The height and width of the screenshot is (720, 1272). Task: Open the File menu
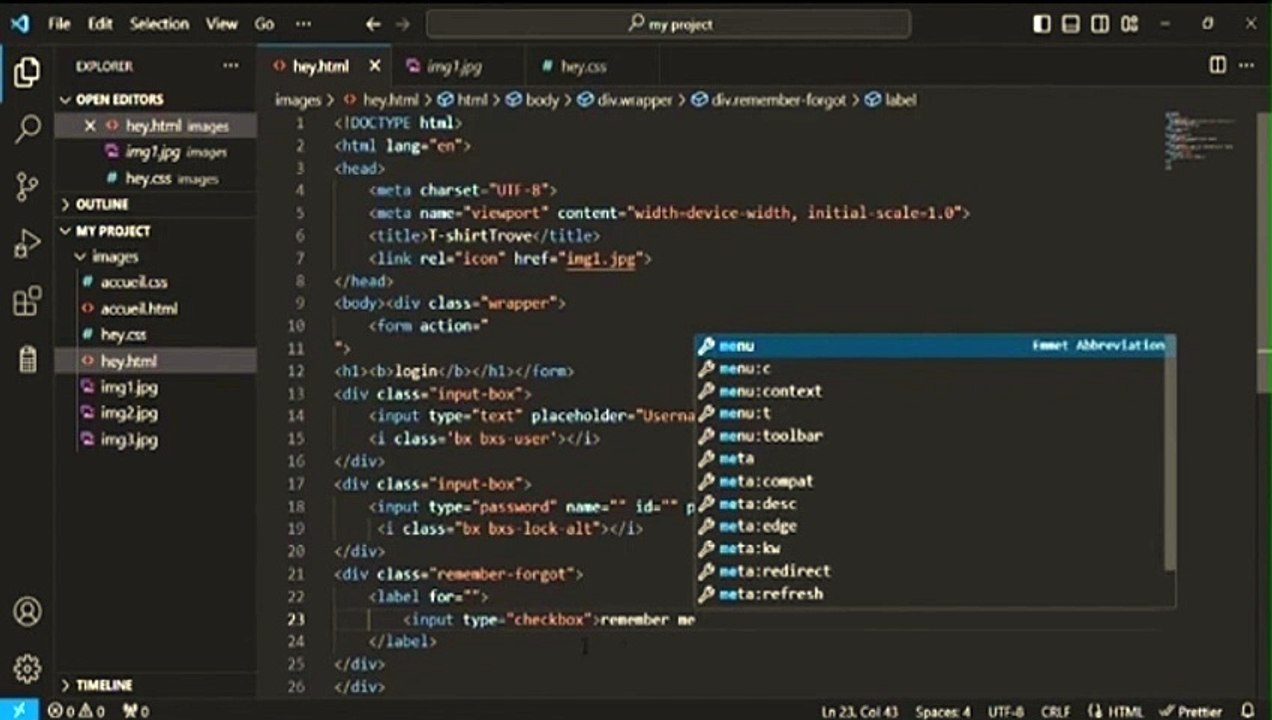59,24
